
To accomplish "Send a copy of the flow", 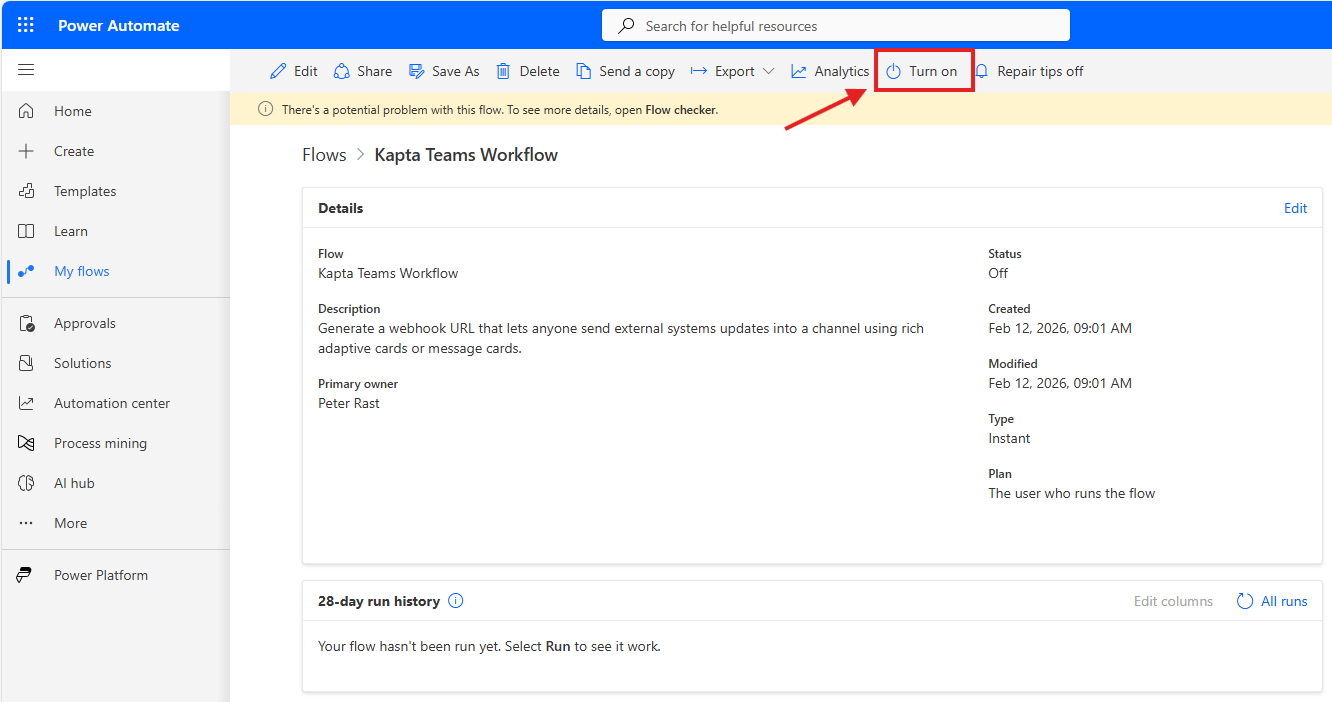I will [x=625, y=71].
